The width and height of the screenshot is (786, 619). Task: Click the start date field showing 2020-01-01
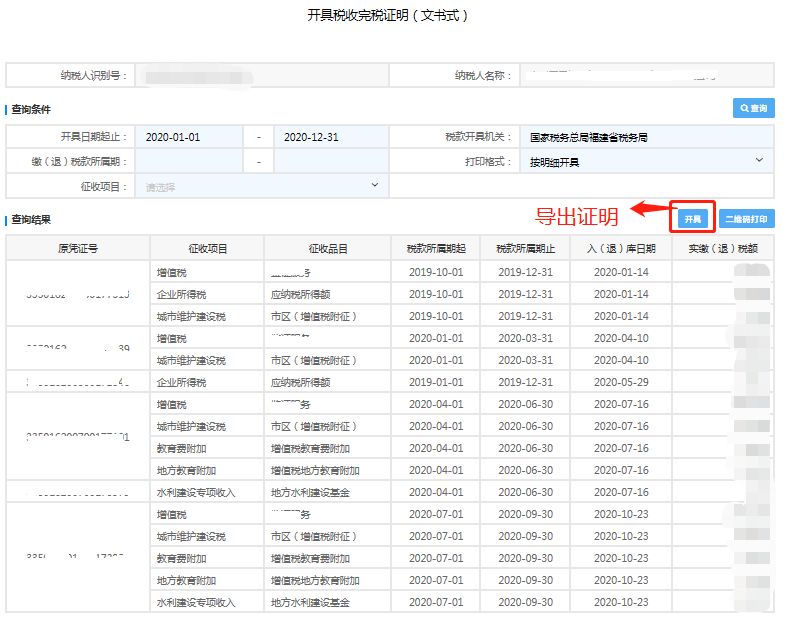189,137
